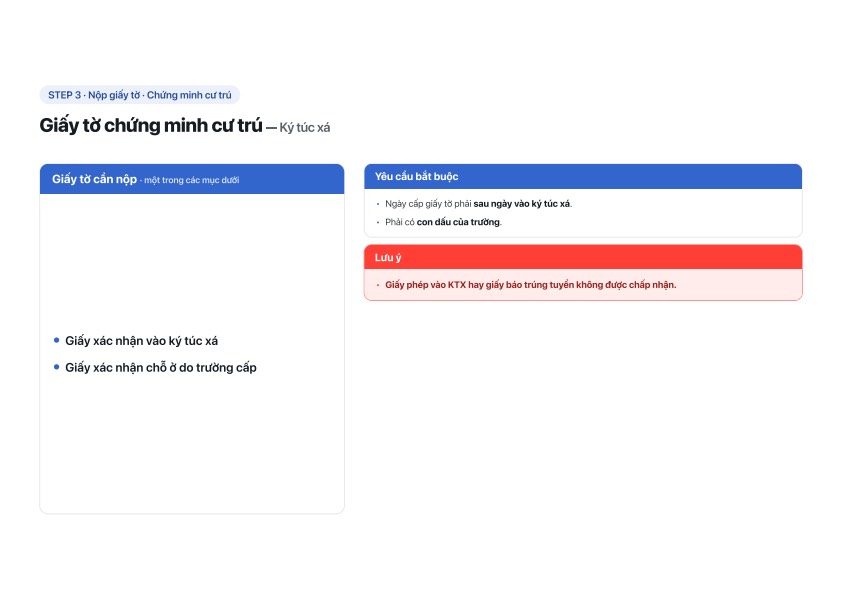Click the "Giấy tờ cần nộp" card header
842x595 pixels.
click(192, 179)
